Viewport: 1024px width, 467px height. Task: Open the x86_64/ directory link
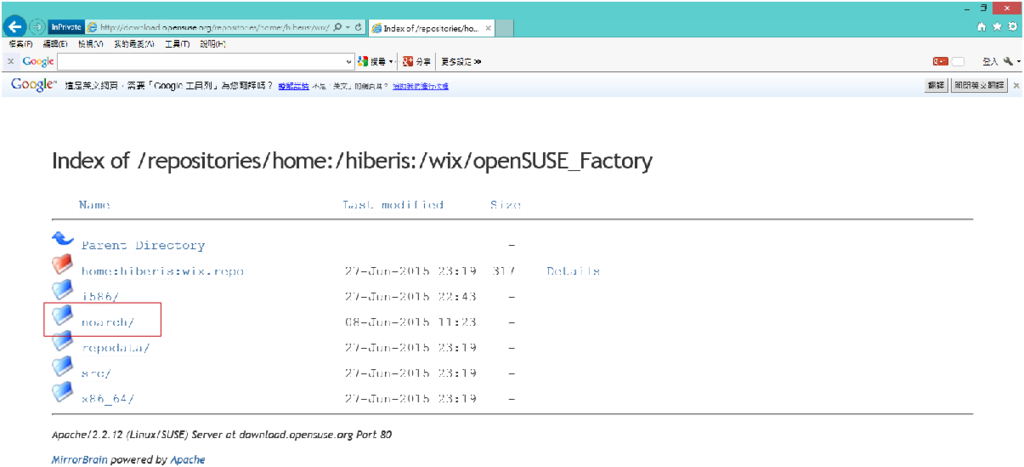[107, 398]
